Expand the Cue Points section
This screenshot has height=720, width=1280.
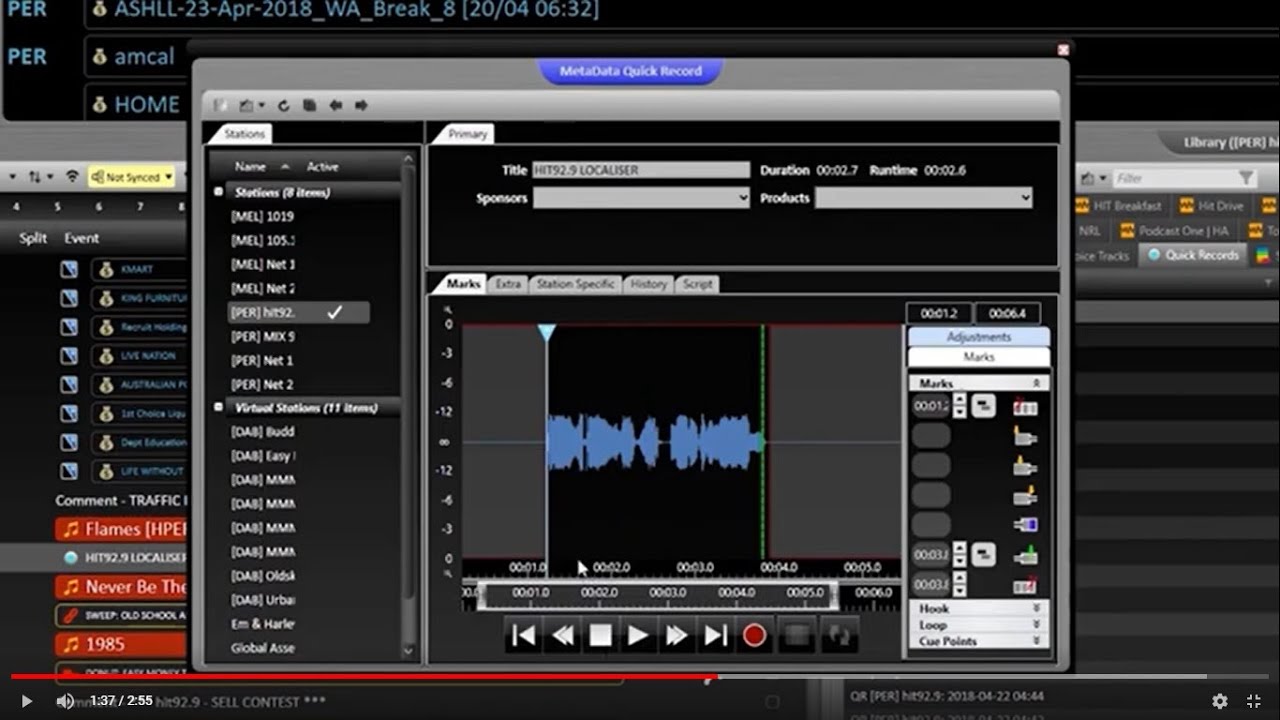pos(978,641)
